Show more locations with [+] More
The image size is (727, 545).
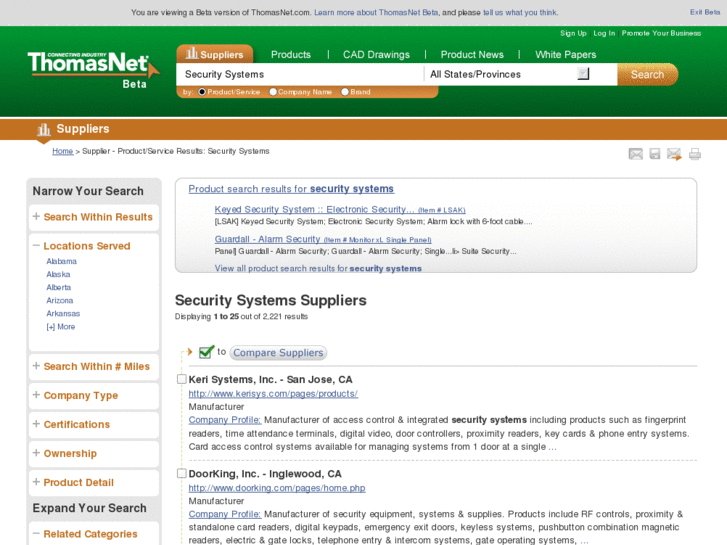coord(61,327)
